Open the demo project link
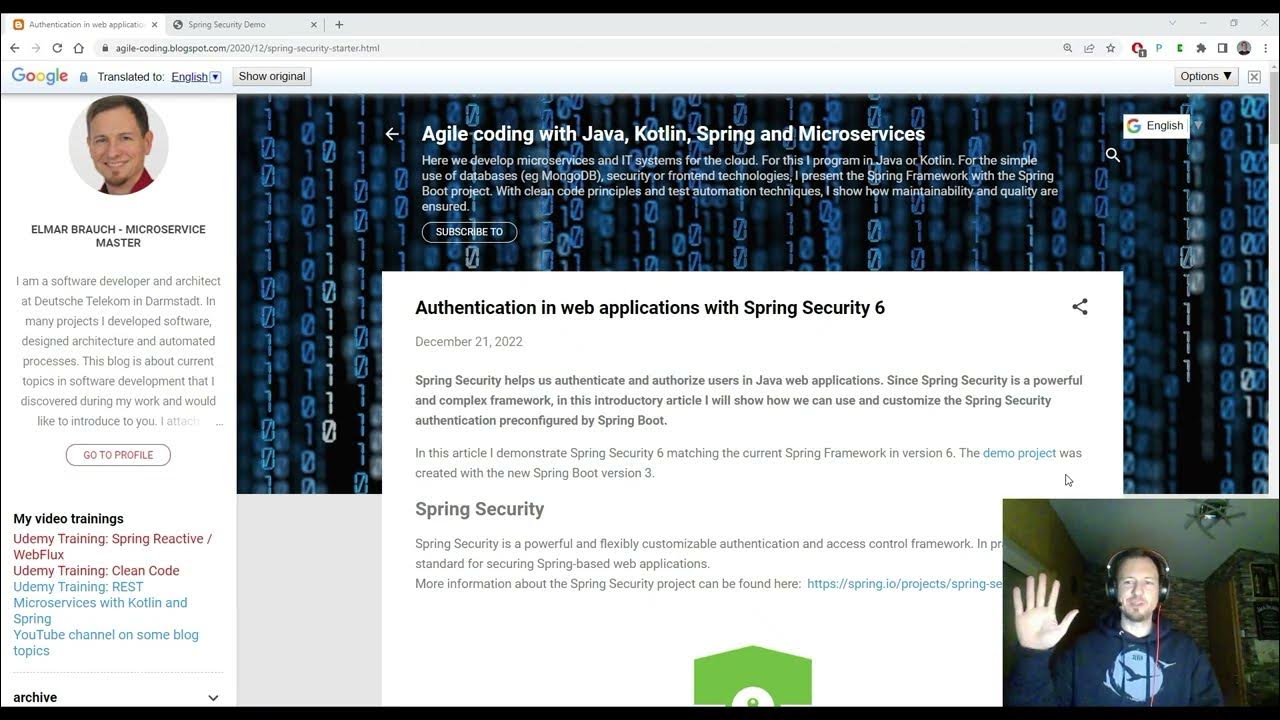The height and width of the screenshot is (720, 1280). [x=1019, y=453]
